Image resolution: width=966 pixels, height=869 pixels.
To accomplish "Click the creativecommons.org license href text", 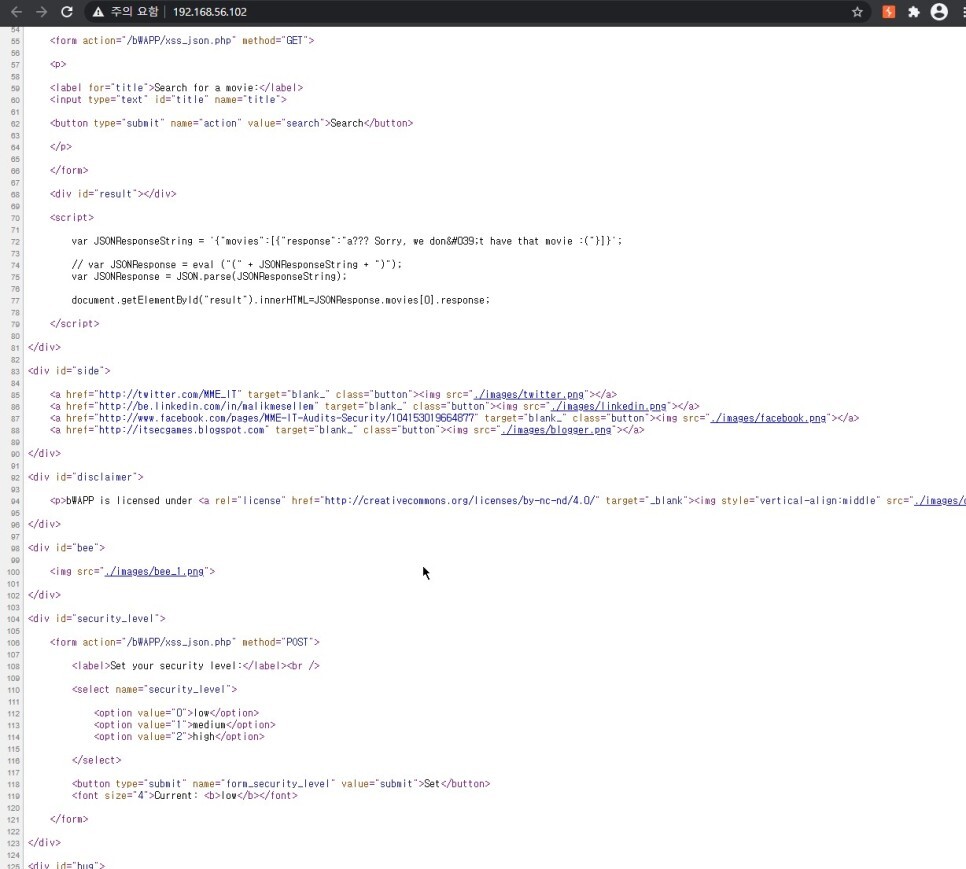I will pos(460,501).
